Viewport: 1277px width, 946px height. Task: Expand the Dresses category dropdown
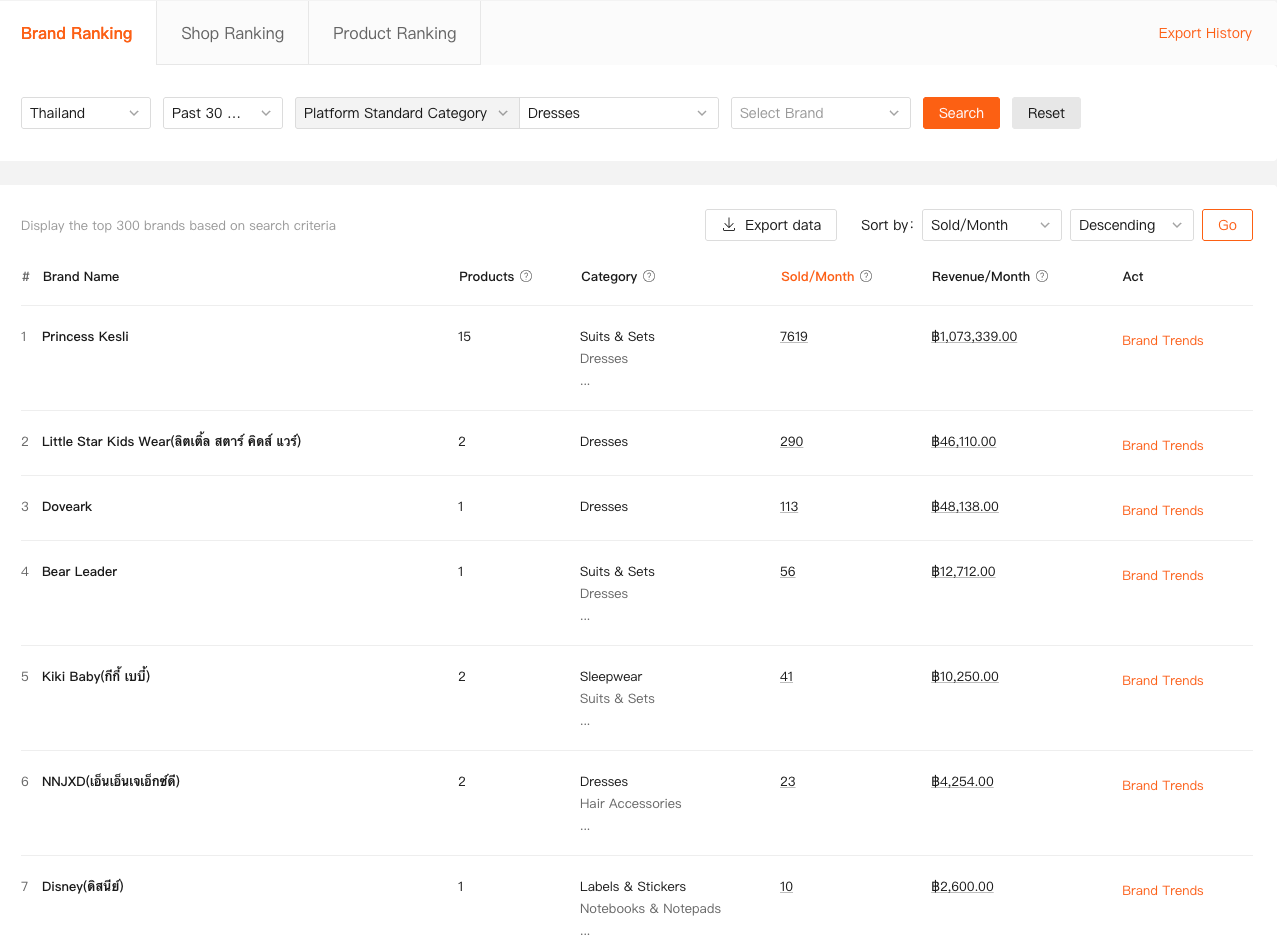click(x=618, y=113)
